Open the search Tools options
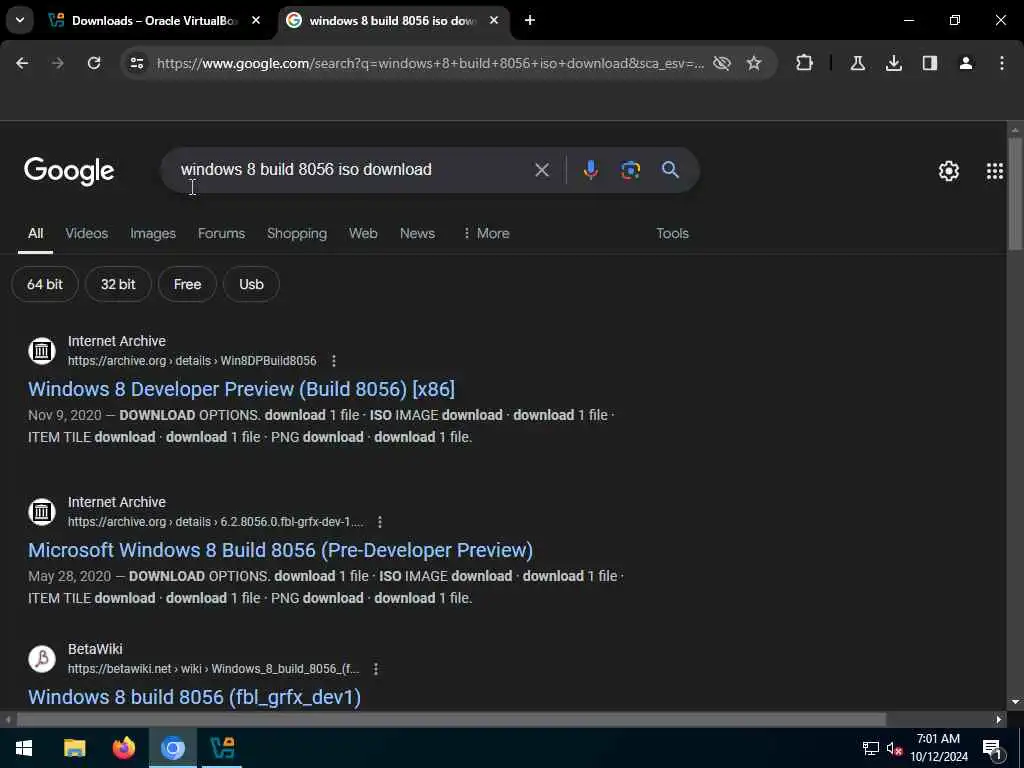Viewport: 1024px width, 768px height. tap(673, 234)
